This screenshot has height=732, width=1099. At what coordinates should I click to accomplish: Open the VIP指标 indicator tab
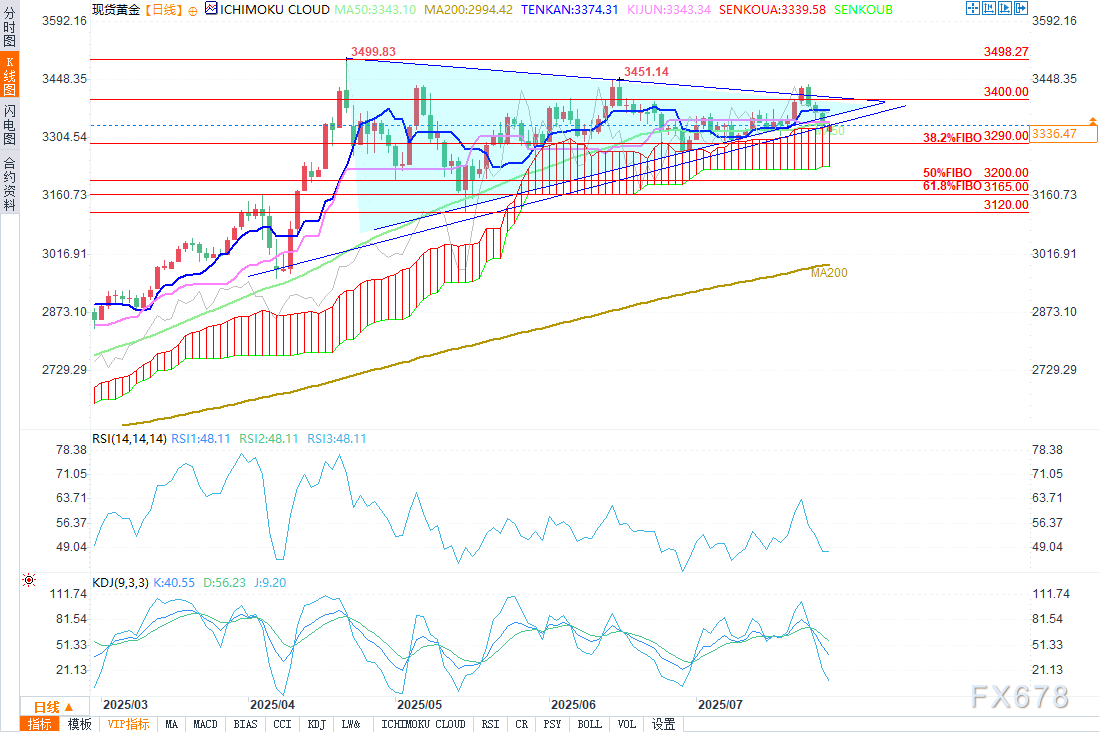(x=128, y=724)
